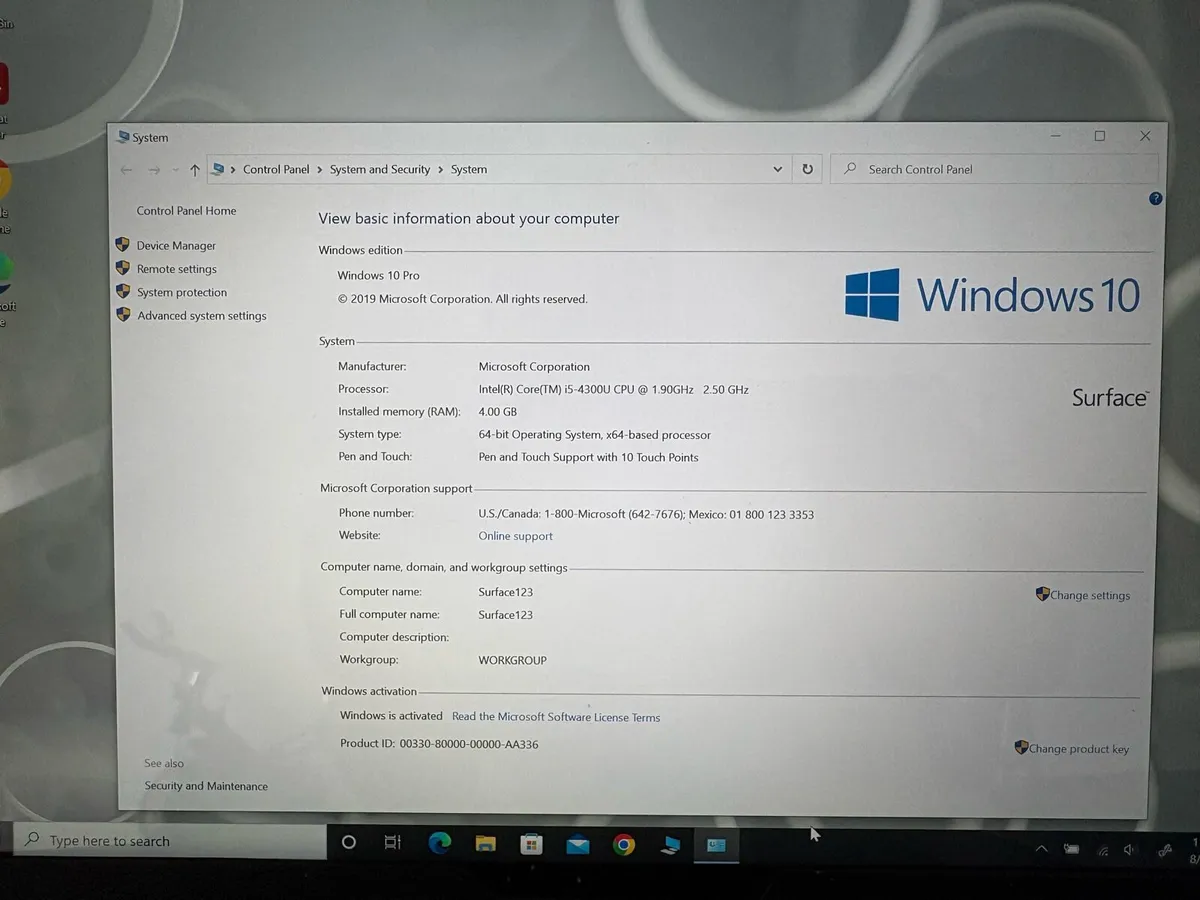Open System protection link
Image resolution: width=1200 pixels, height=900 pixels.
click(182, 292)
